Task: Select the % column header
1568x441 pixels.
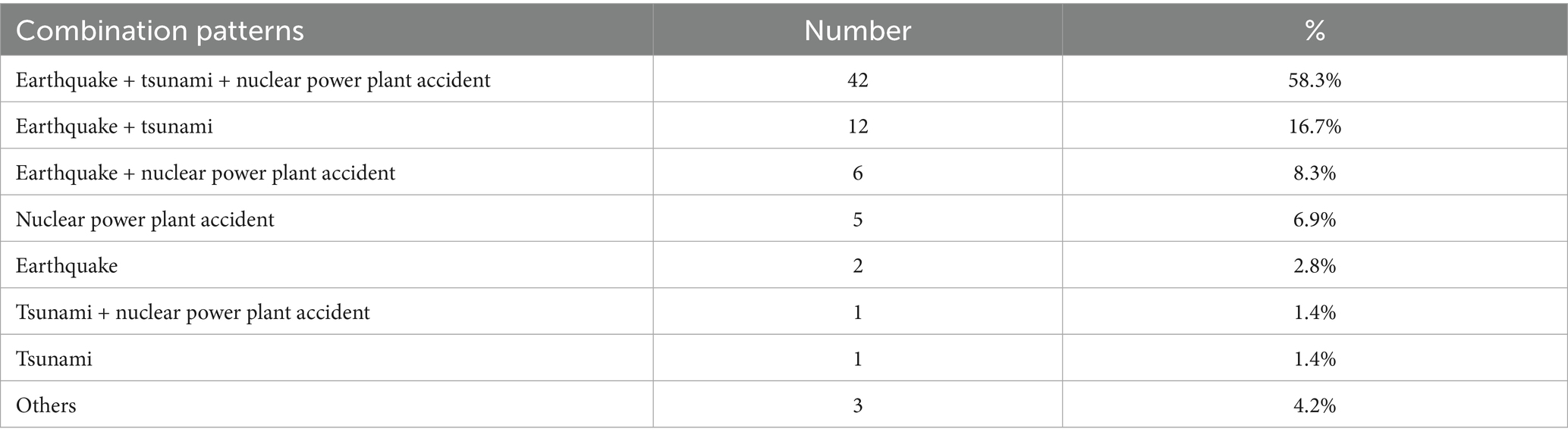Action: (x=1315, y=31)
